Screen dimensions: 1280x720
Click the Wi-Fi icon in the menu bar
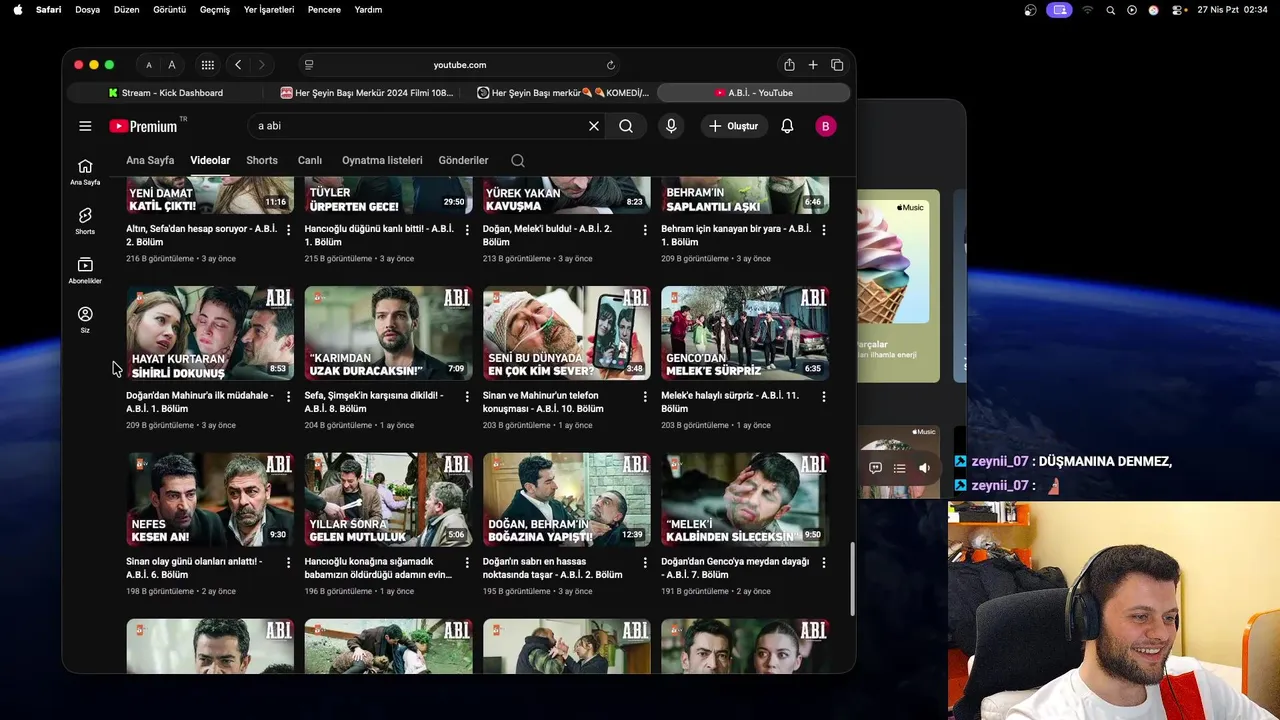1088,10
